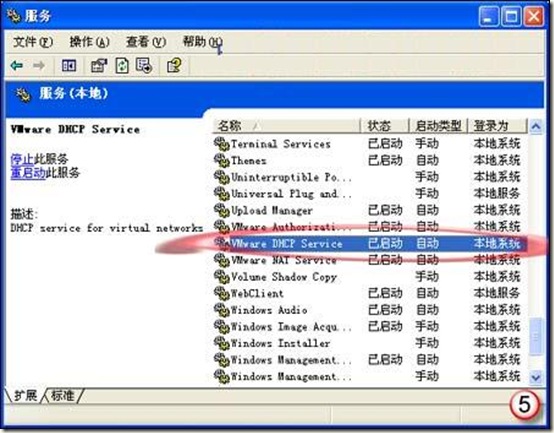
Task: Open the 查看(V) menu
Action: [x=146, y=42]
